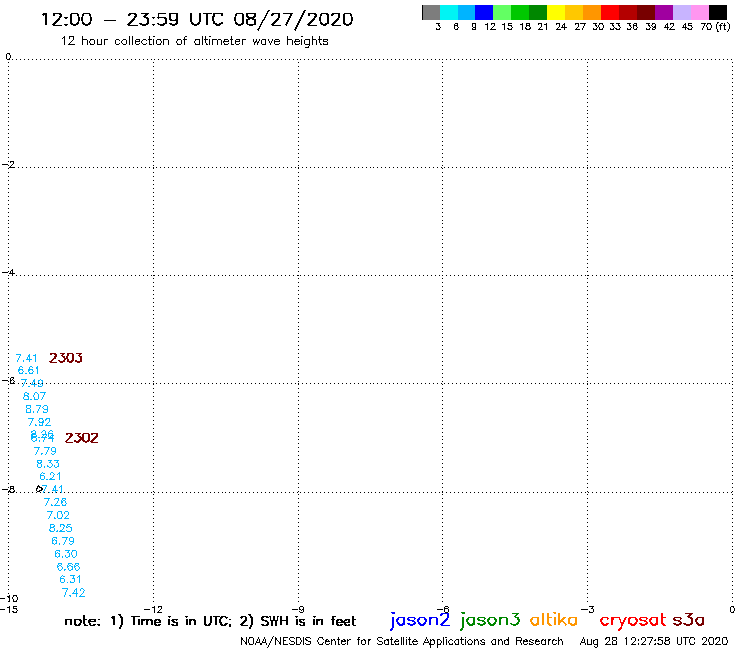This screenshot has width=740, height=650.
Task: Pick the yellow swatch in the wave height scale
Action: [556, 12]
